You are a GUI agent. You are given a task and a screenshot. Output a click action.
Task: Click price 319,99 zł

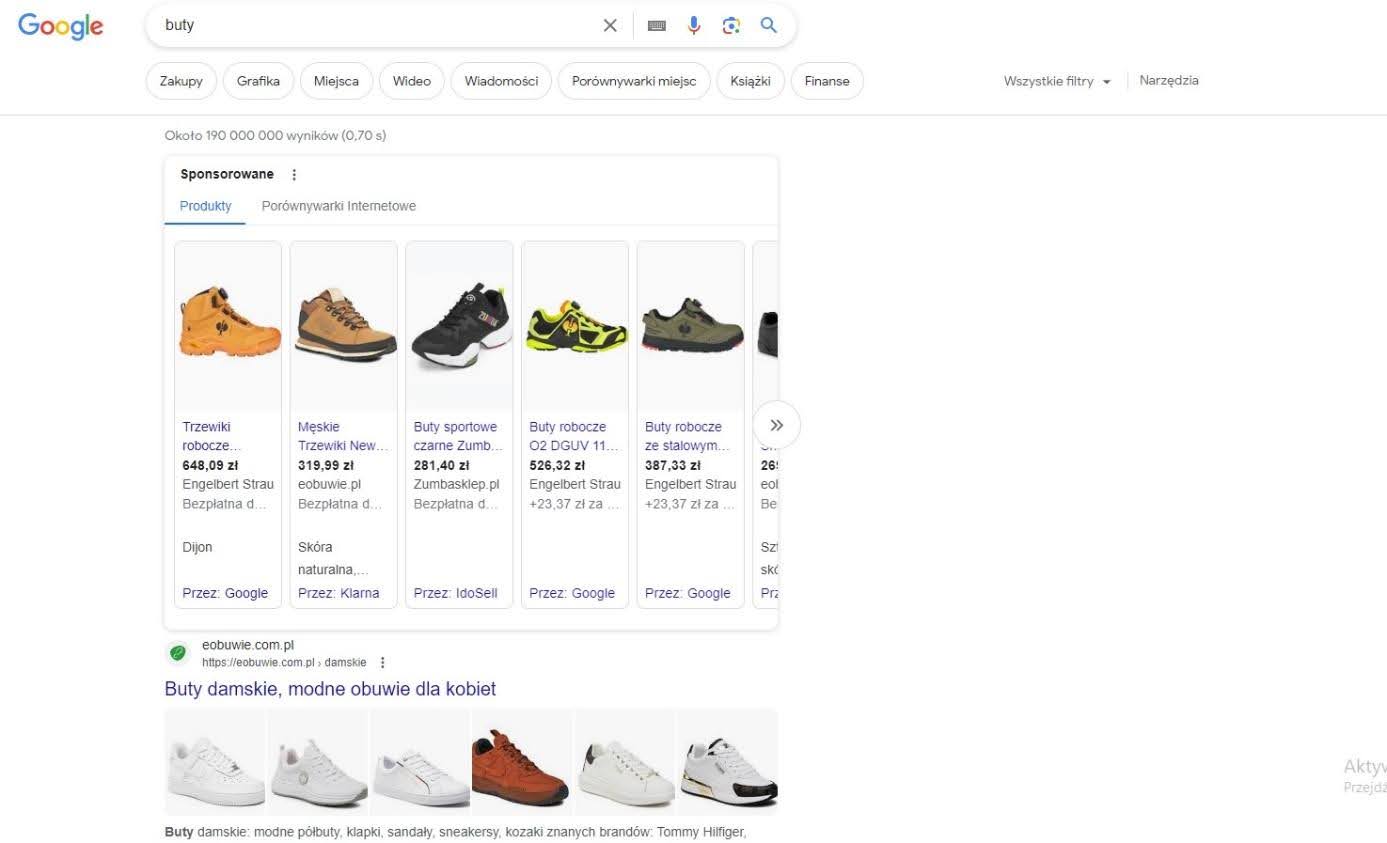(x=326, y=465)
